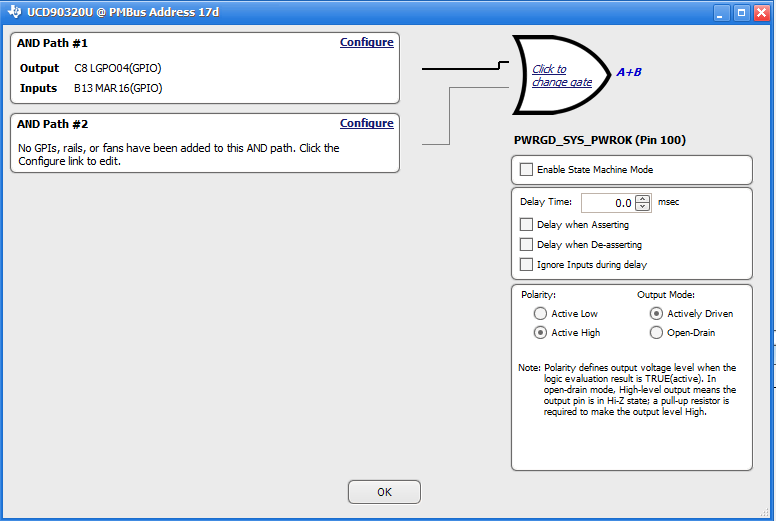This screenshot has height=521, width=776.
Task: Click the 'B13 MAR16(GPIO)' inputs text
Action: [118, 88]
